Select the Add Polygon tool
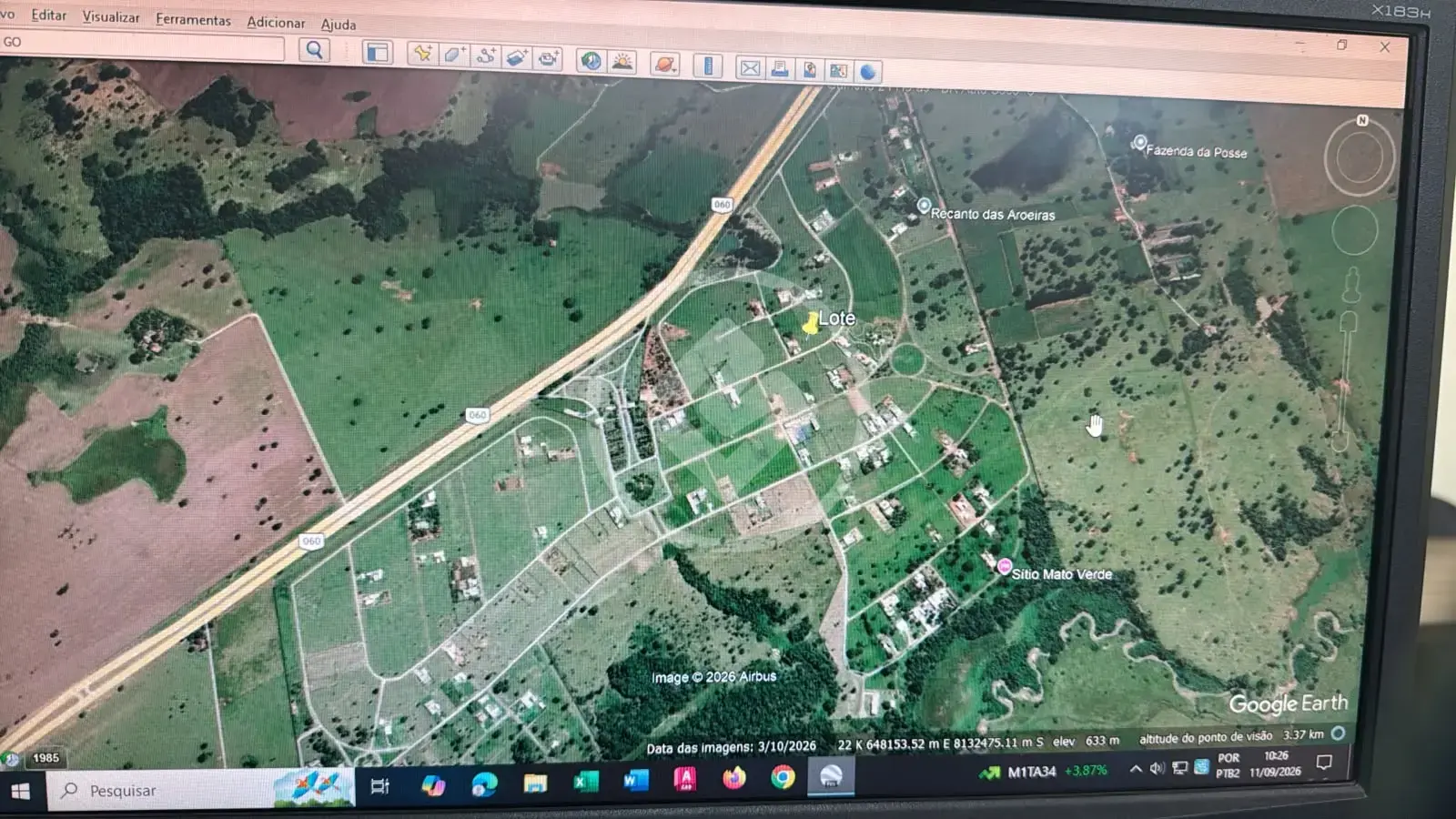The image size is (1456, 819). coord(454,56)
